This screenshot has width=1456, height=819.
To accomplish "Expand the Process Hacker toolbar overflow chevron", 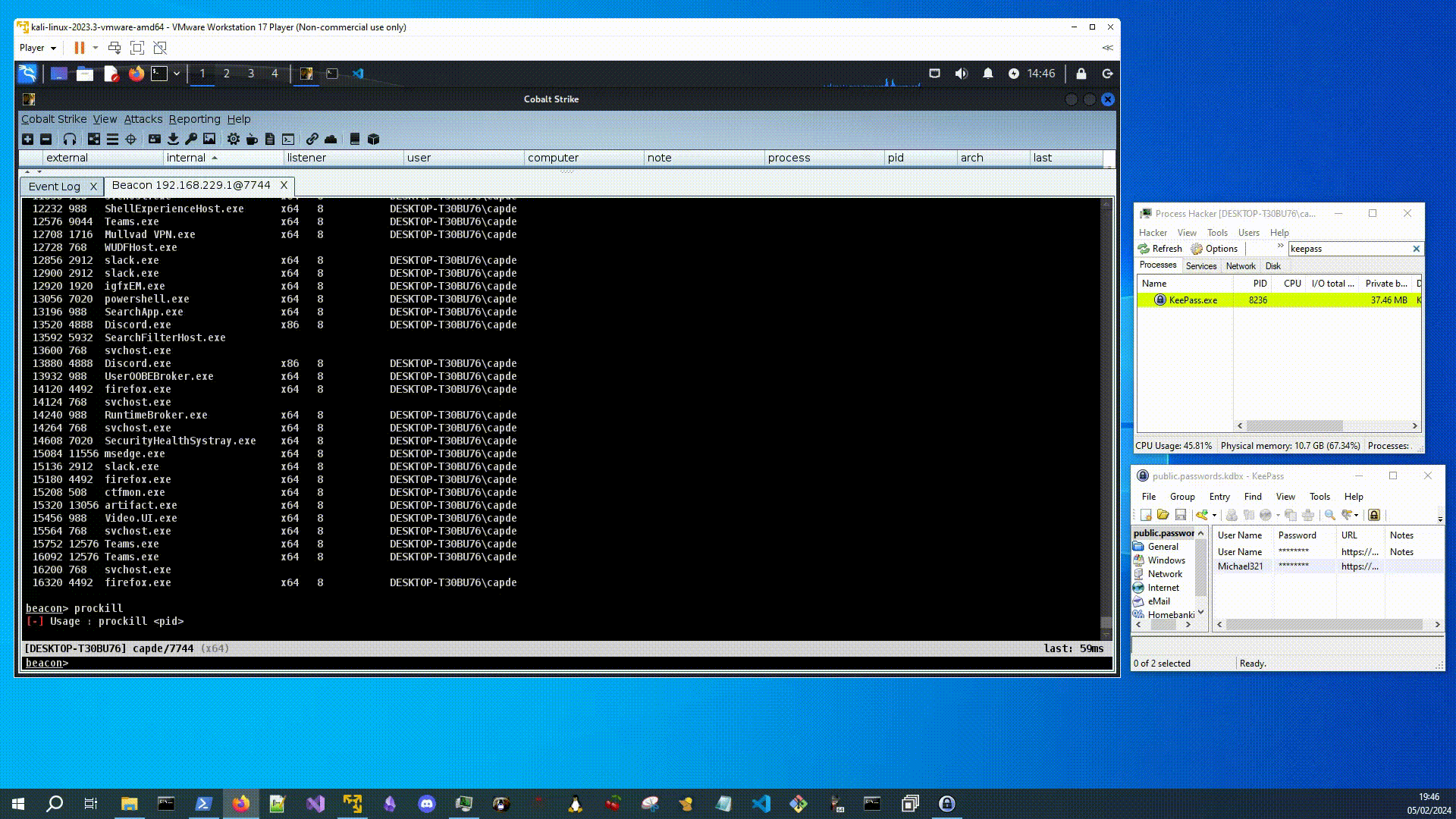I will pyautogui.click(x=1281, y=246).
